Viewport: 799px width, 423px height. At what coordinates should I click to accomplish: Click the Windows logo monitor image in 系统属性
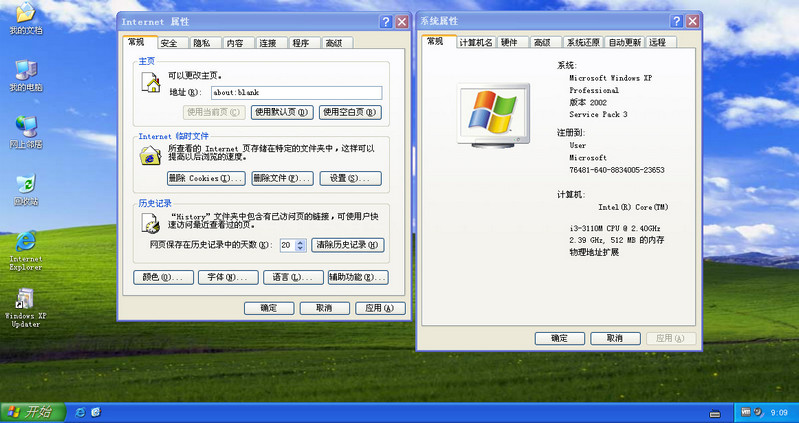[493, 115]
